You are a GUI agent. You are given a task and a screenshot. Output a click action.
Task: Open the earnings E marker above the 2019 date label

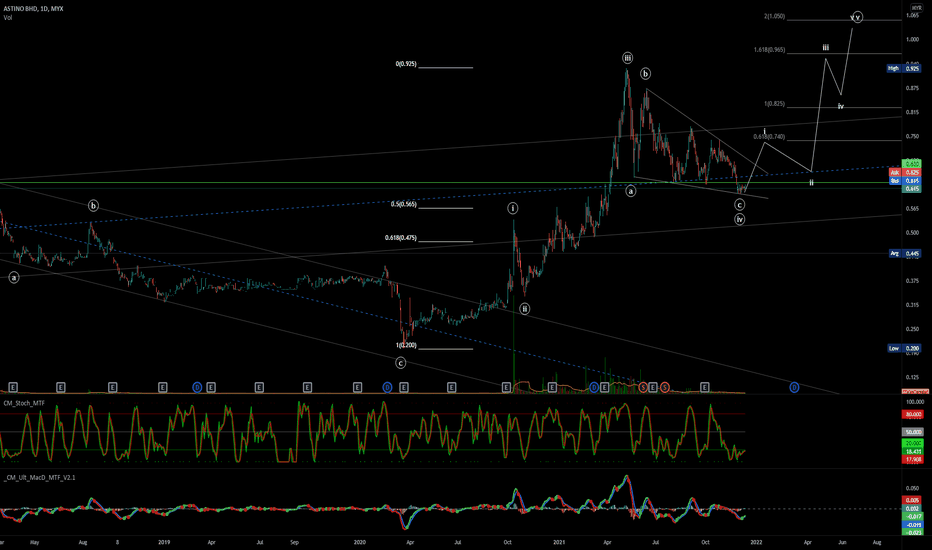click(x=162, y=387)
